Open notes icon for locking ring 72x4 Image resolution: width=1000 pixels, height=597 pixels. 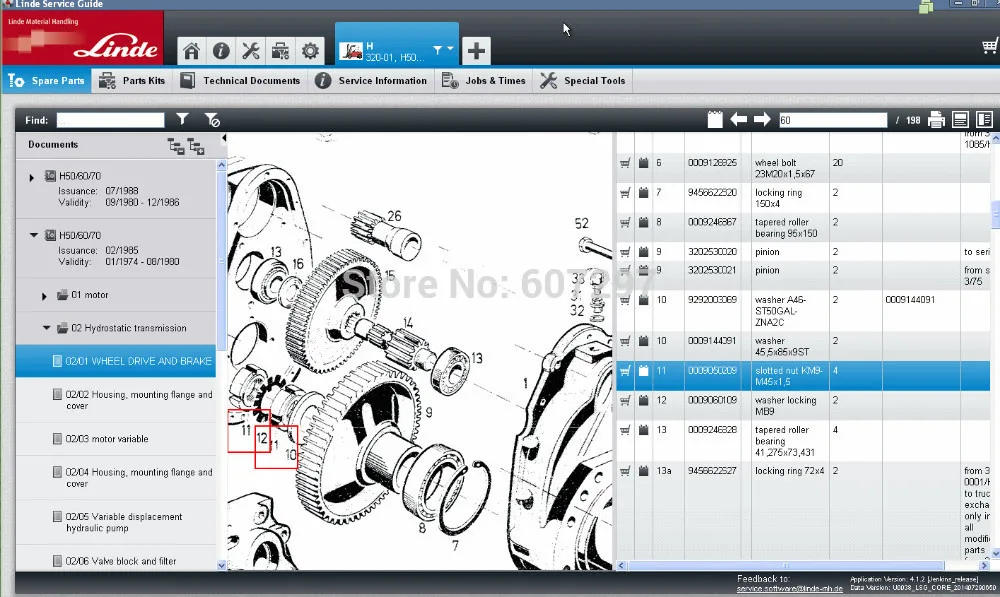pyautogui.click(x=643, y=471)
